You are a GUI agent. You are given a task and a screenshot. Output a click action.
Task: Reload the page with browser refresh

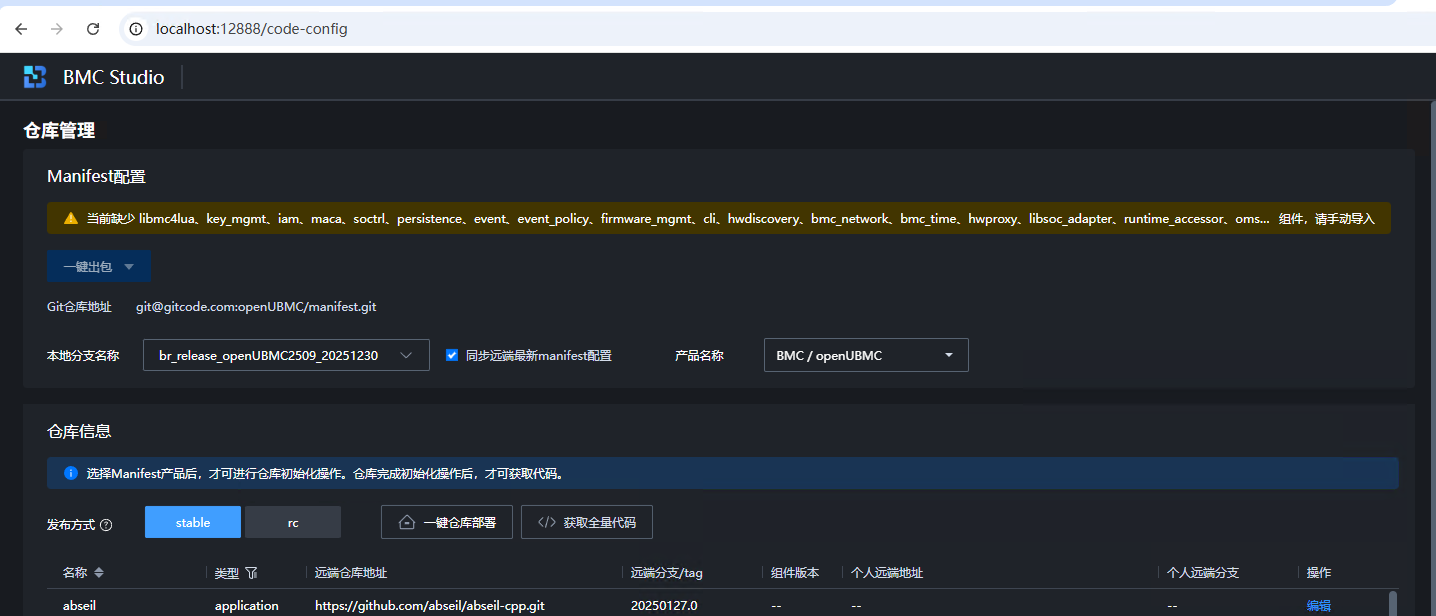(x=93, y=29)
